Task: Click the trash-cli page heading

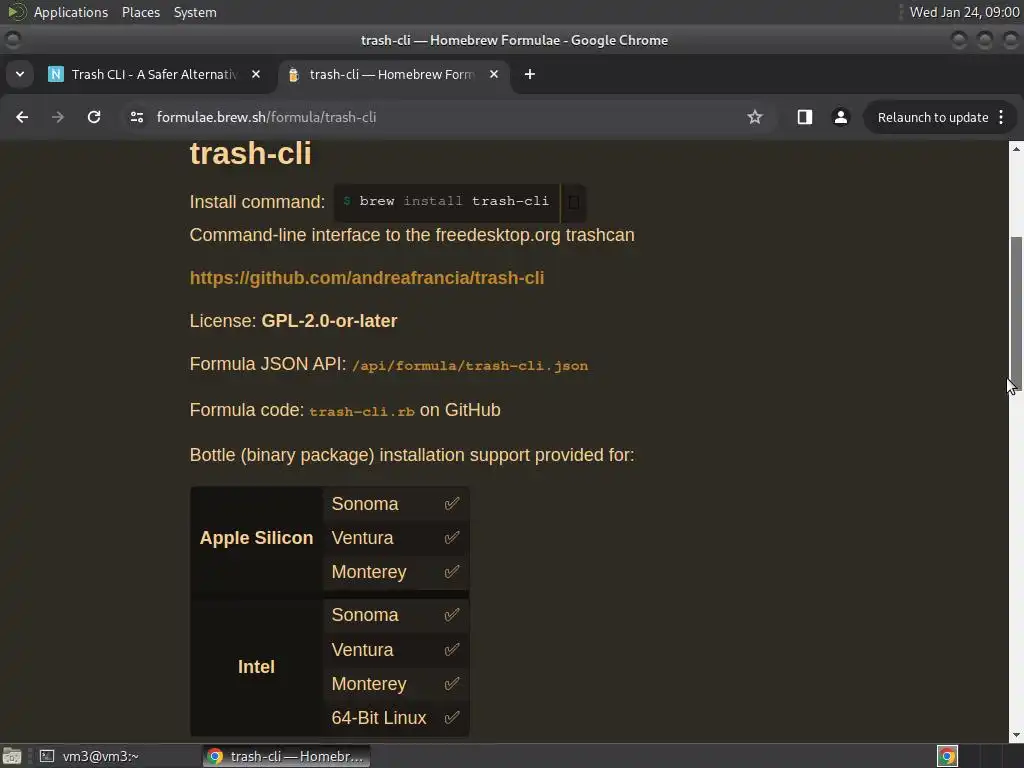Action: [x=250, y=153]
